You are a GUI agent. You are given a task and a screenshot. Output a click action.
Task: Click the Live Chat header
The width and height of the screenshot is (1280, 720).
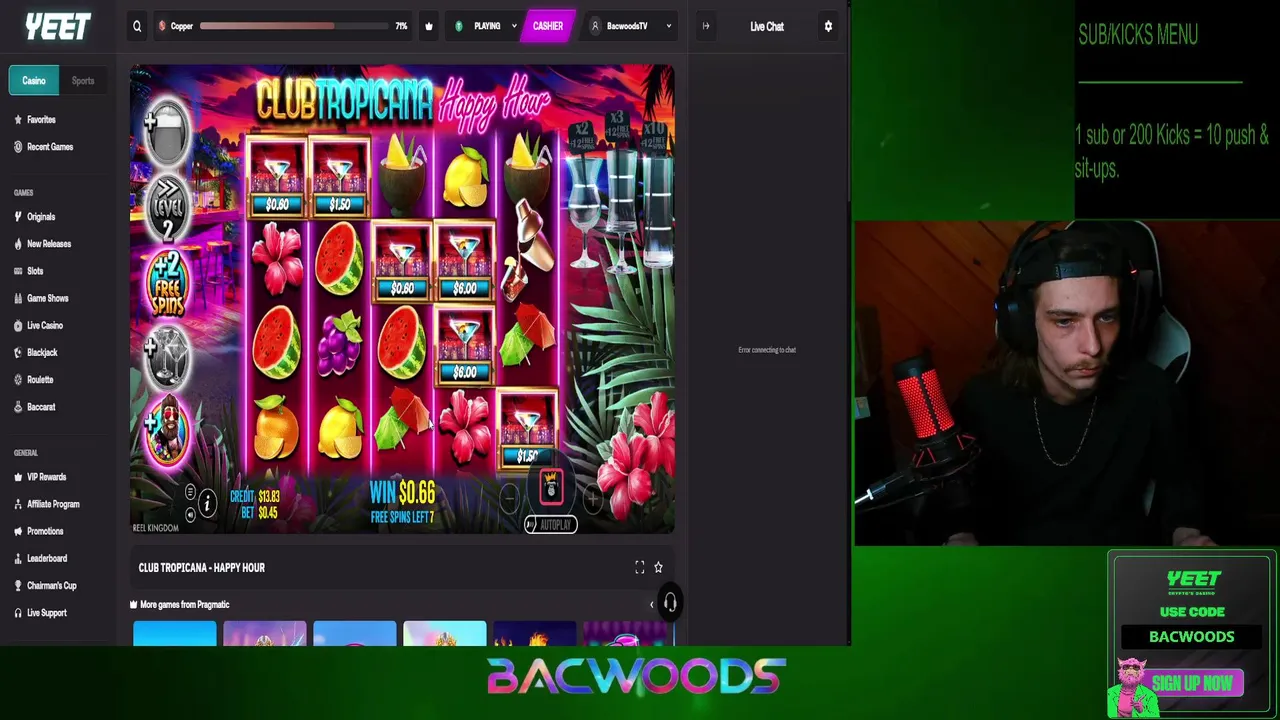pos(767,27)
